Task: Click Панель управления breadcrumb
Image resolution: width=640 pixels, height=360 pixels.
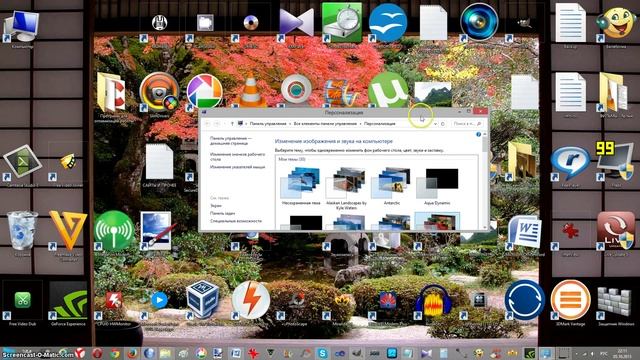Action: [x=268, y=124]
